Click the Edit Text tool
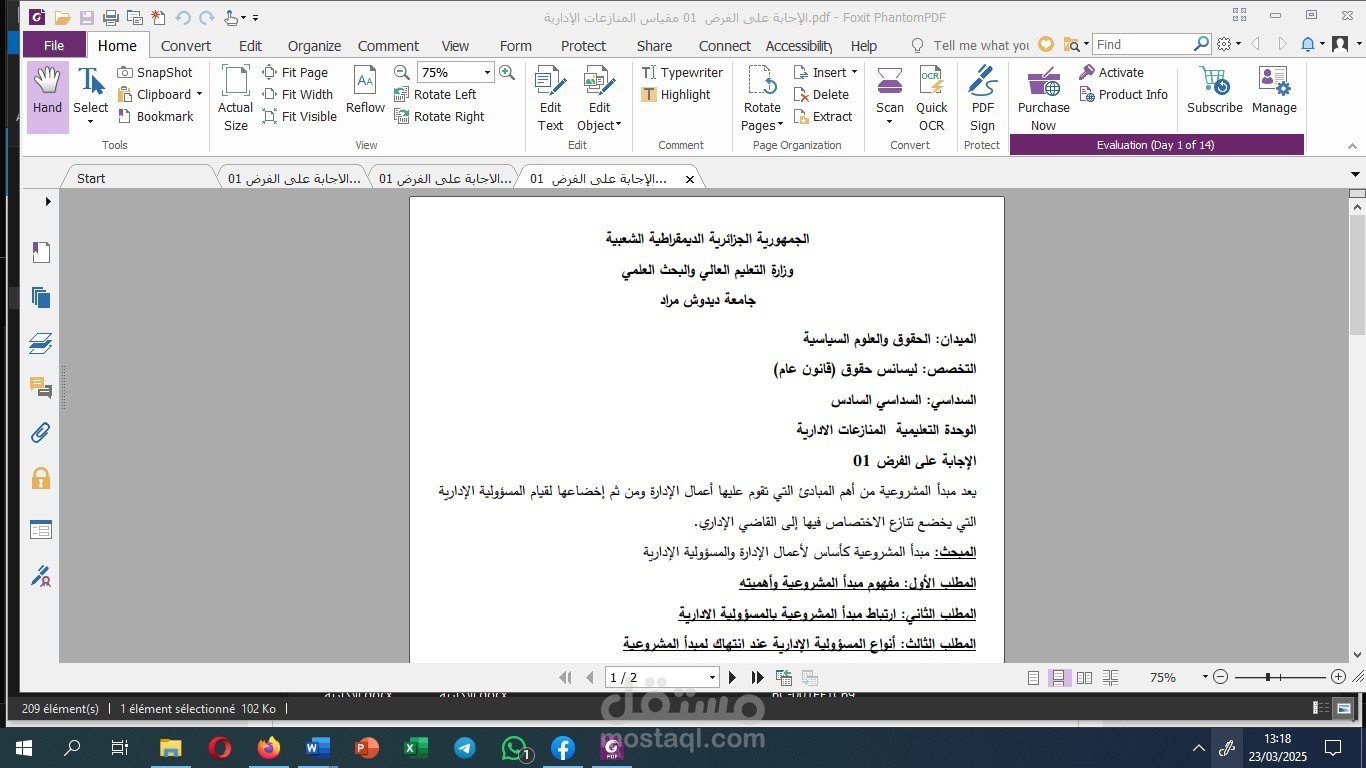 coord(550,97)
